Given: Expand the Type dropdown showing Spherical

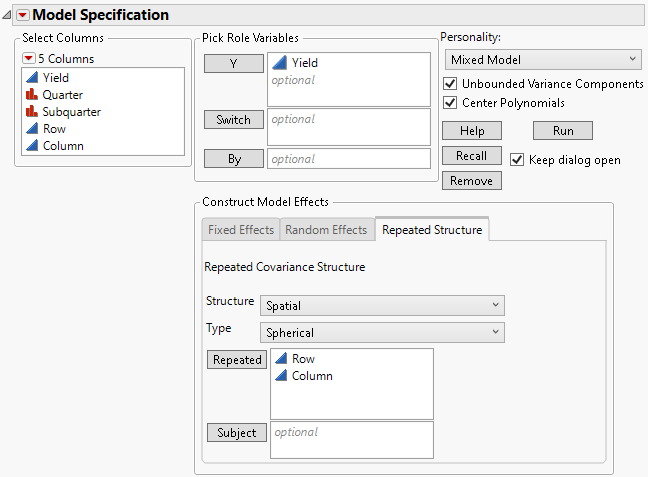Looking at the screenshot, I should [x=382, y=333].
